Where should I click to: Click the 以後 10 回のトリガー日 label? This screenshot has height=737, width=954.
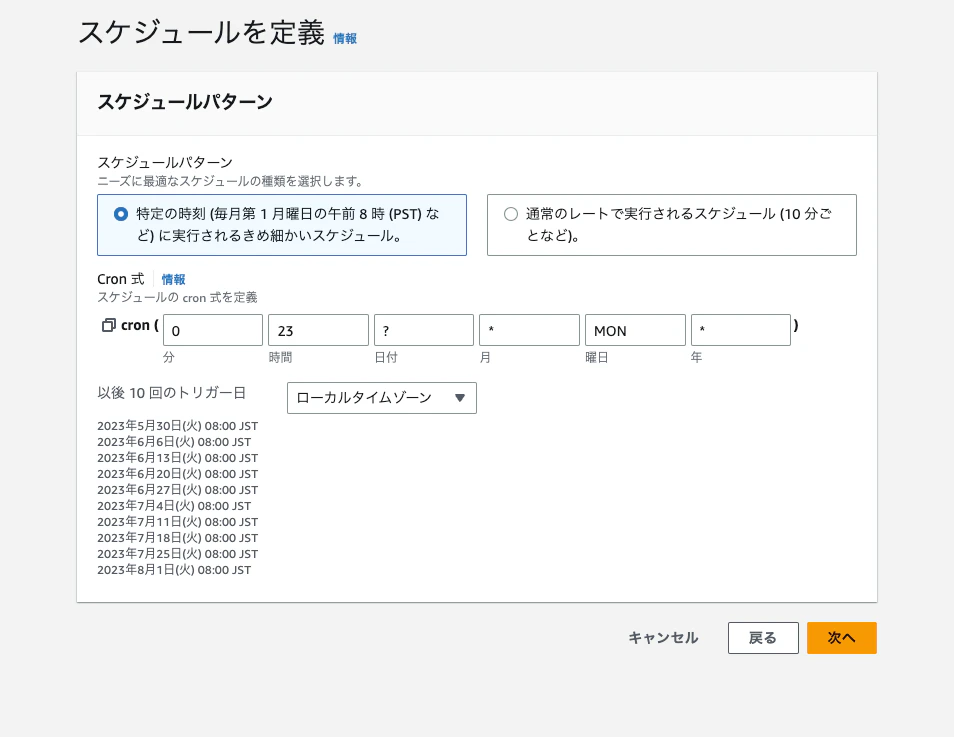click(x=172, y=393)
